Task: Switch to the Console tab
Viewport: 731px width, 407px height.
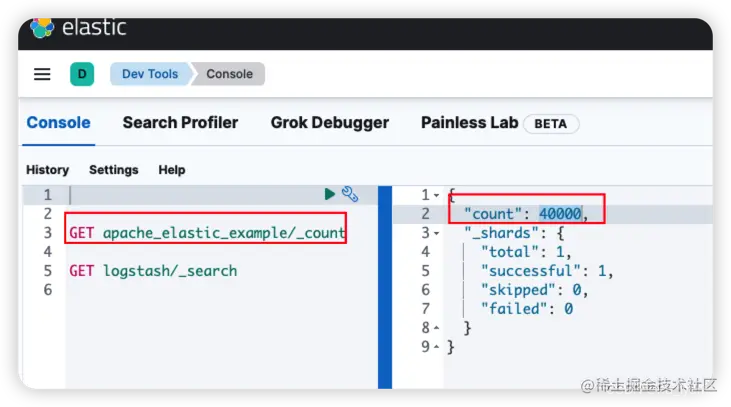Action: tap(58, 123)
